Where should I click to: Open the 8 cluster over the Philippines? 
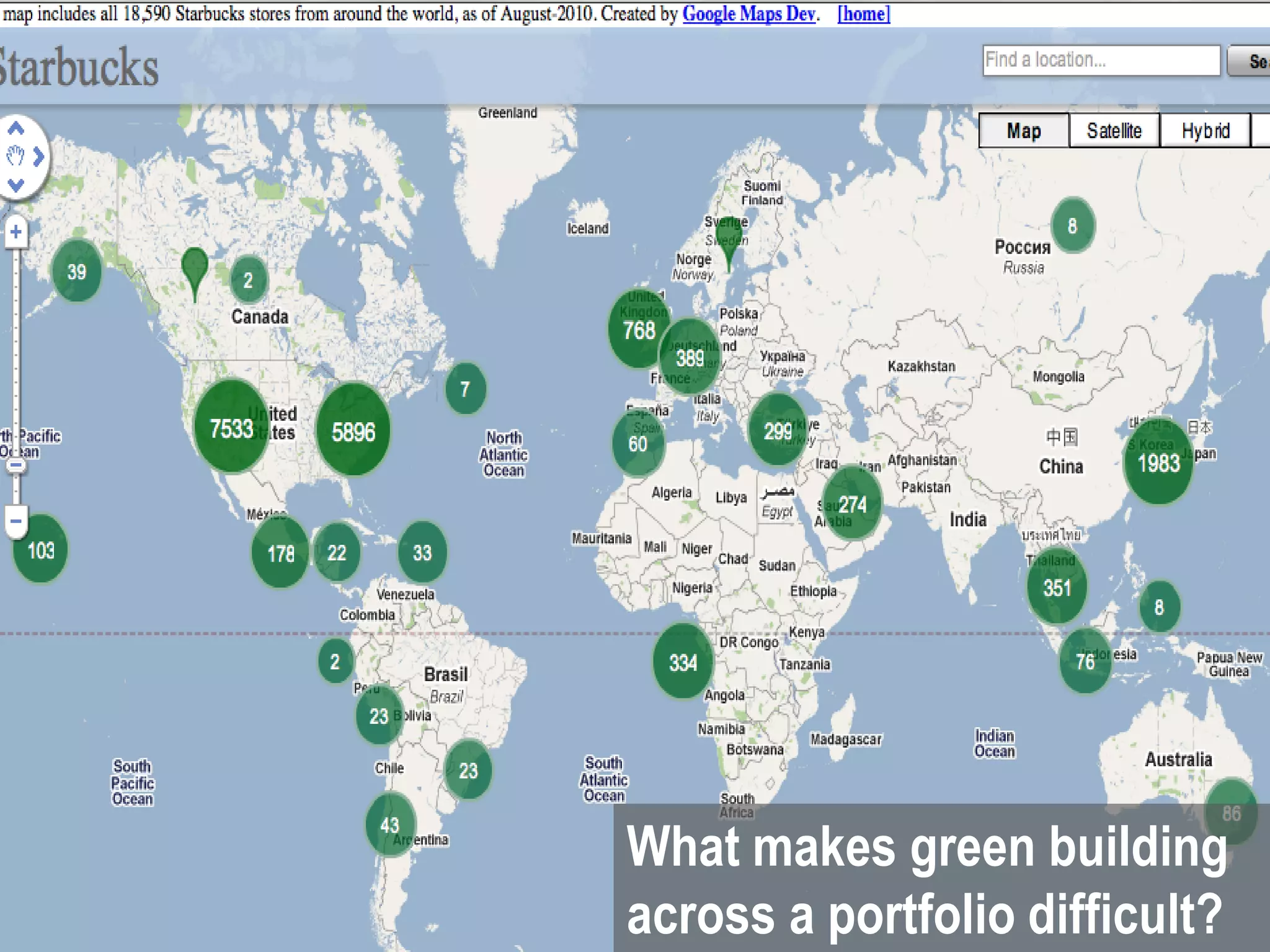click(x=1158, y=606)
